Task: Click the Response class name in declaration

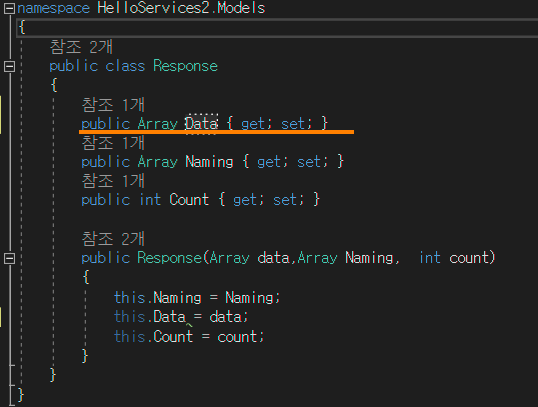Action: pyautogui.click(x=185, y=66)
